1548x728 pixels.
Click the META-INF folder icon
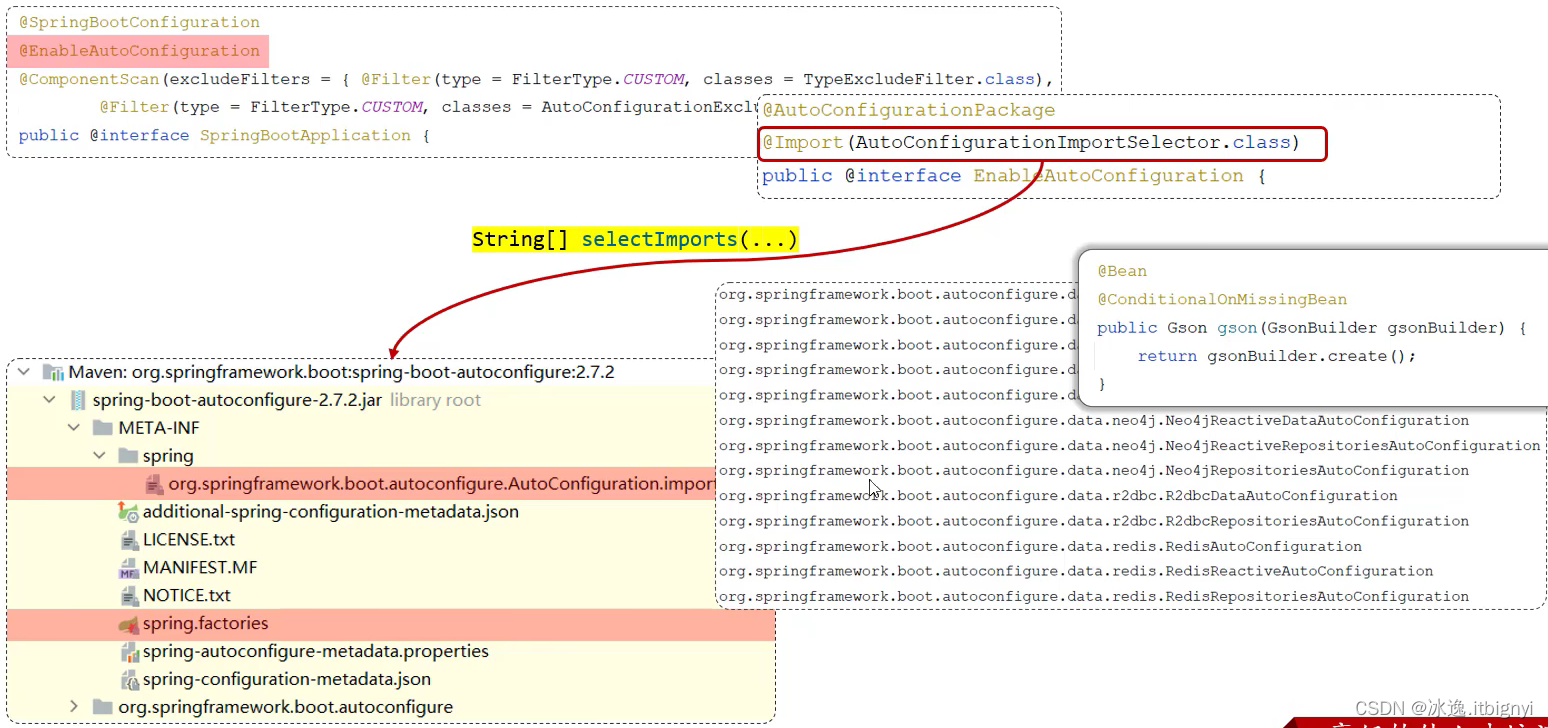(102, 428)
